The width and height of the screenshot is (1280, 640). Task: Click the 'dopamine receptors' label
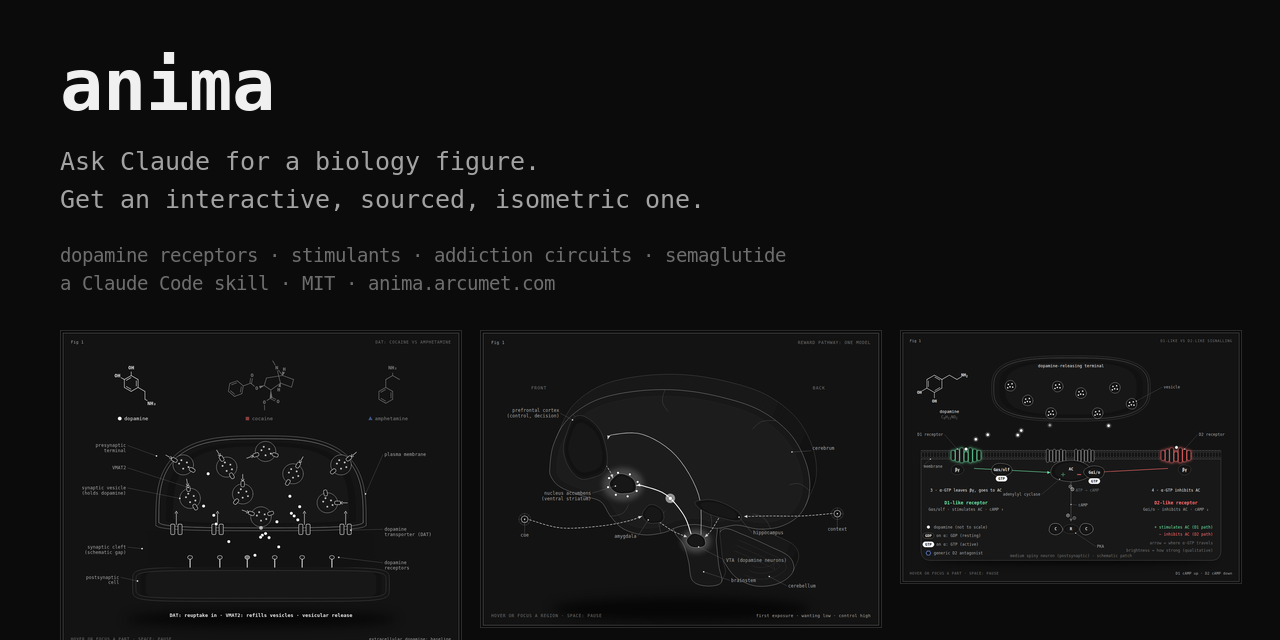396,565
